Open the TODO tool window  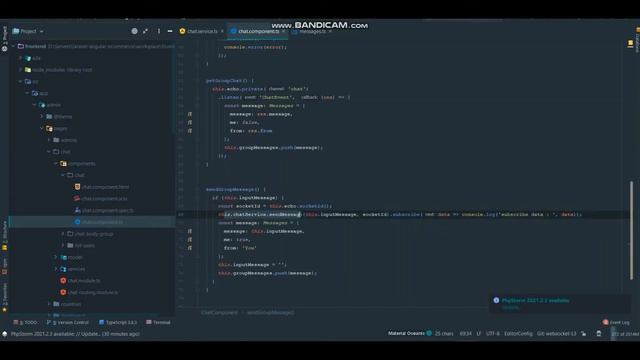(x=25, y=322)
